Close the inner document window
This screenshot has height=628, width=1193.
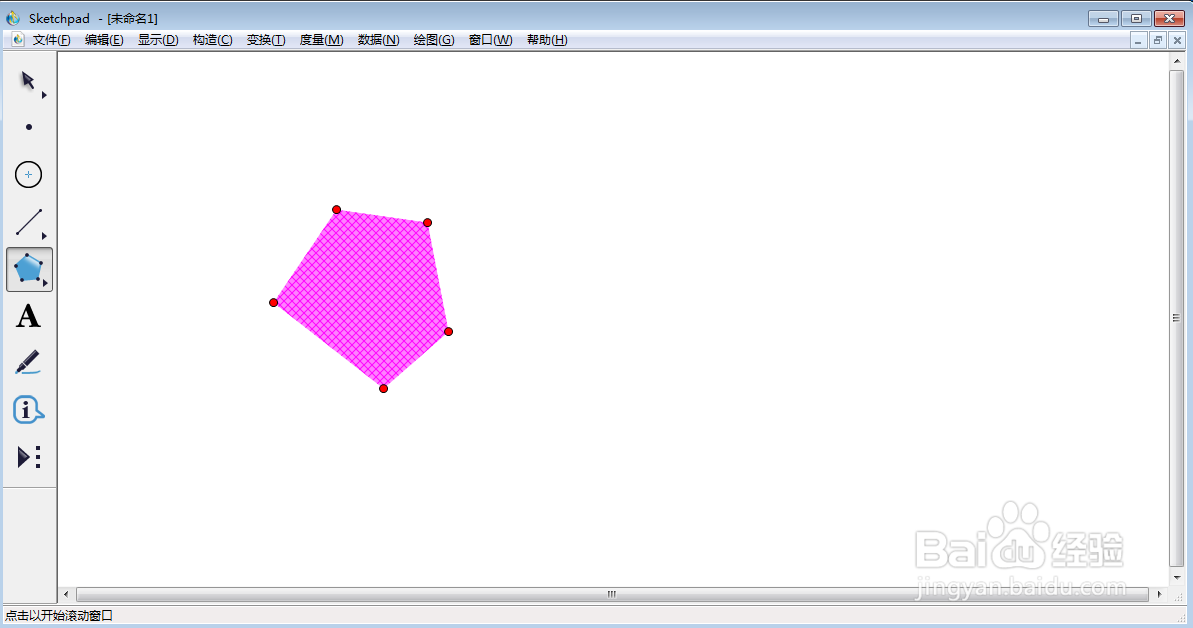click(1177, 40)
